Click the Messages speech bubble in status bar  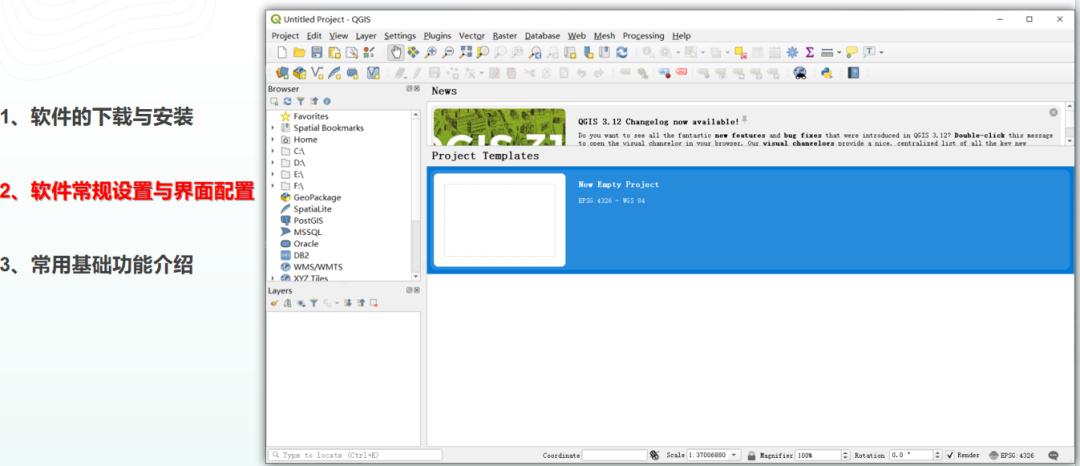point(1053,456)
